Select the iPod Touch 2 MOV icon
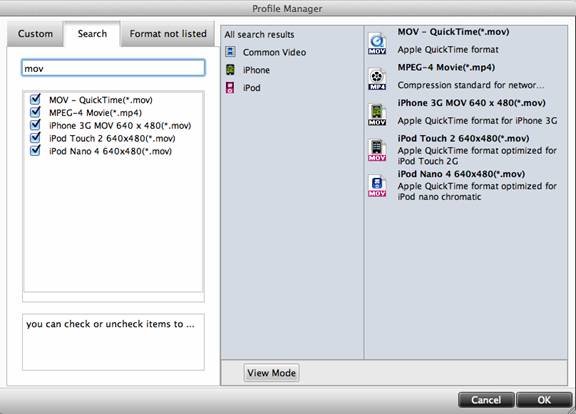The image size is (576, 414). 377,150
